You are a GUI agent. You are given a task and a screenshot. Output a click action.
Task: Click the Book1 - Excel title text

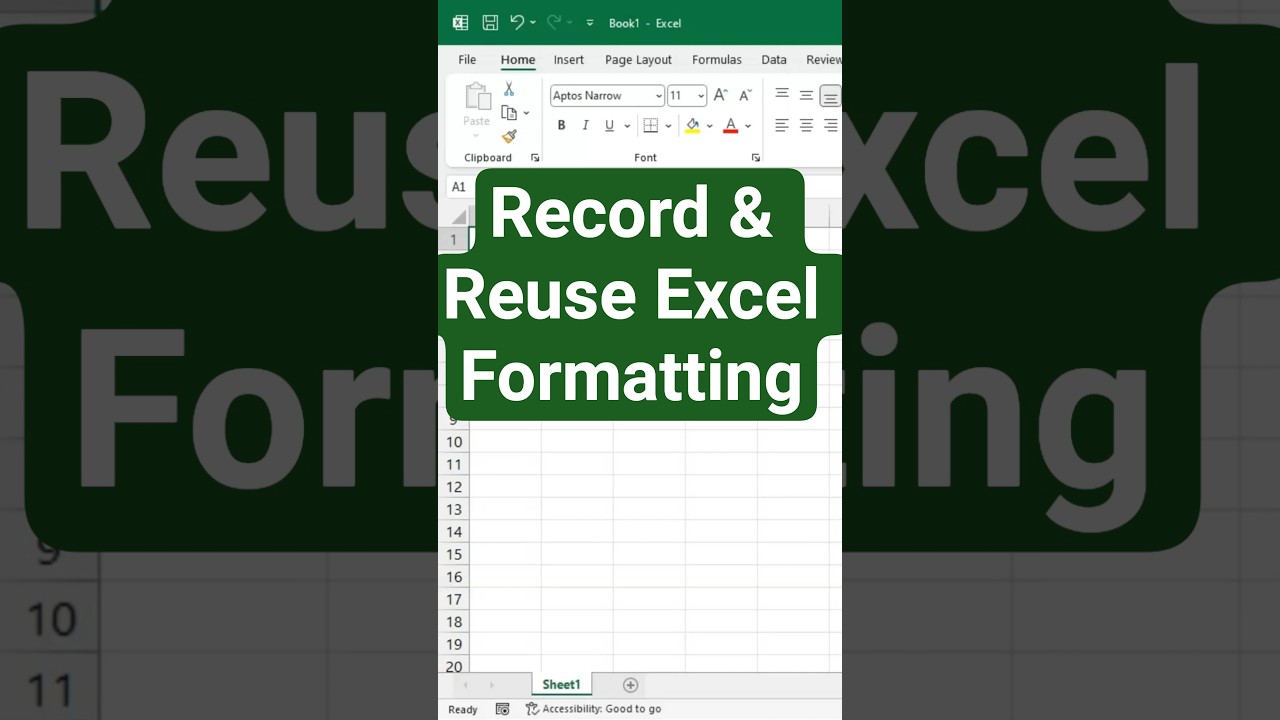tap(645, 23)
